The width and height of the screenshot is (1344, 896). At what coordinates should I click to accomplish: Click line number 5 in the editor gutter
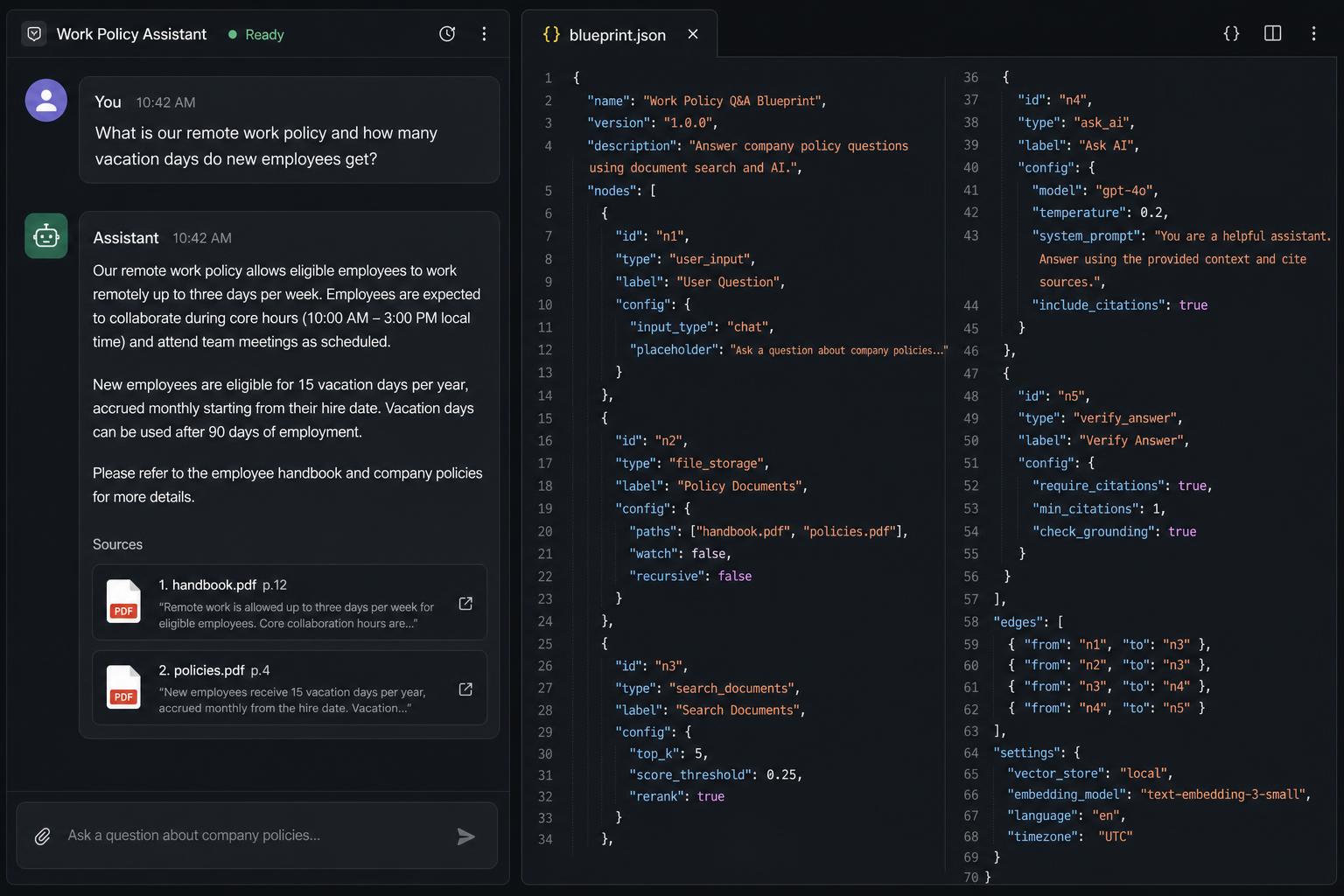click(x=548, y=191)
